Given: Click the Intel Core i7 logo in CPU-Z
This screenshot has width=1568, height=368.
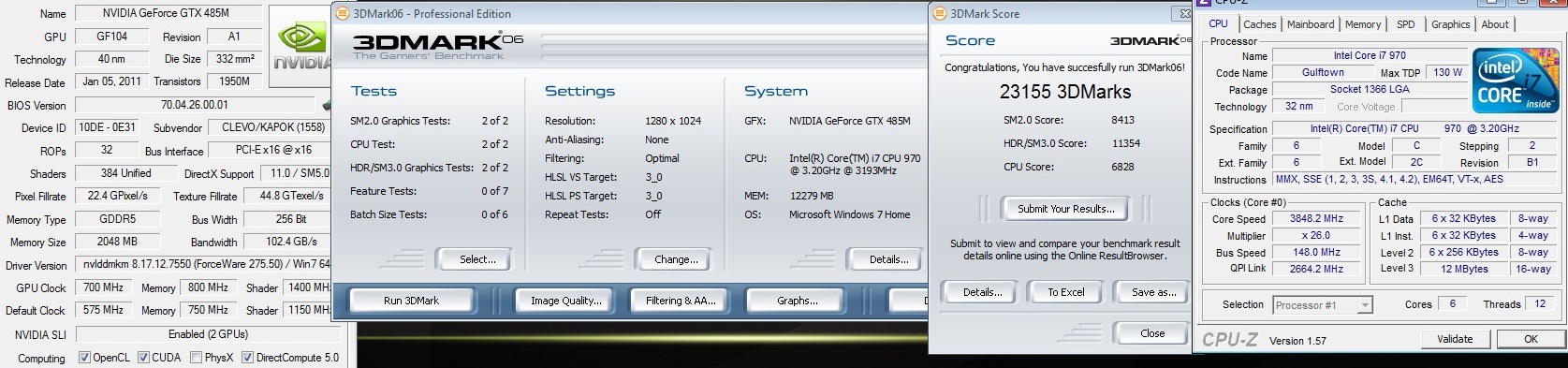Looking at the screenshot, I should pos(1516,81).
